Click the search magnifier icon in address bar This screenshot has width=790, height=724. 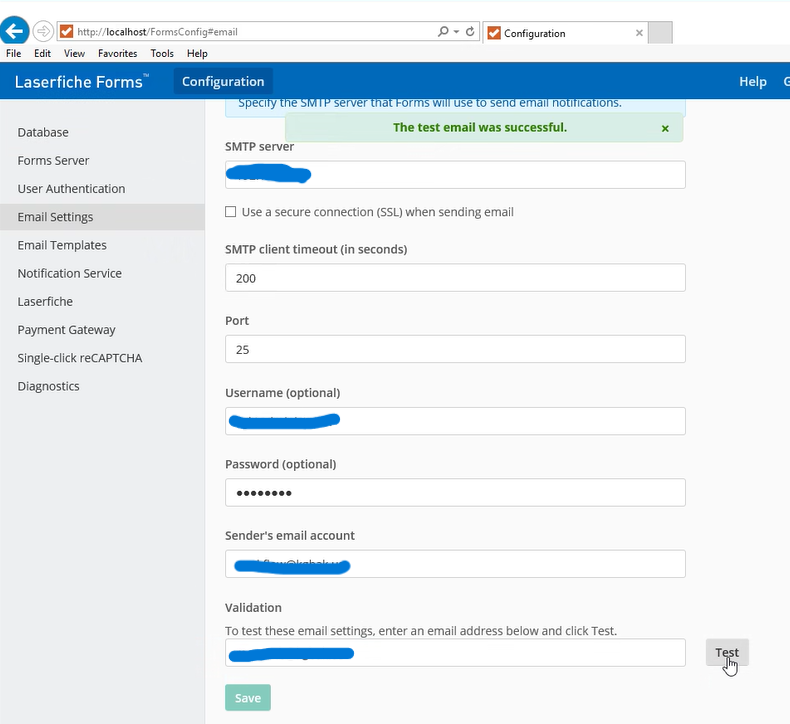443,31
